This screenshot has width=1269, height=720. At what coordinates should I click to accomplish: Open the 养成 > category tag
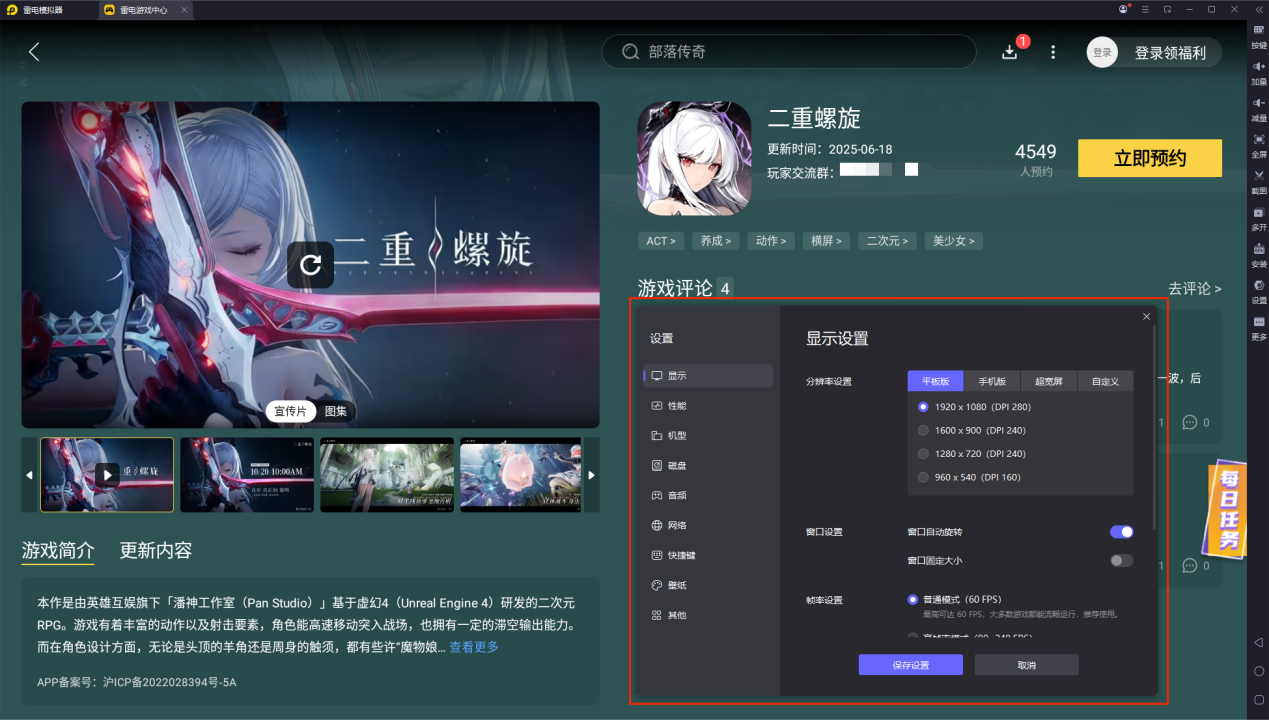coord(716,241)
